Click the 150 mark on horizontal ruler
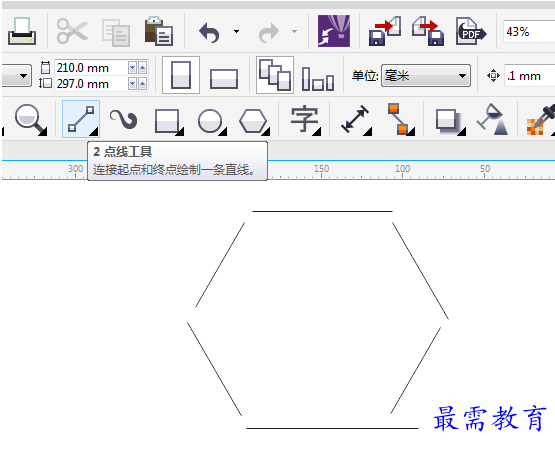 [321, 169]
